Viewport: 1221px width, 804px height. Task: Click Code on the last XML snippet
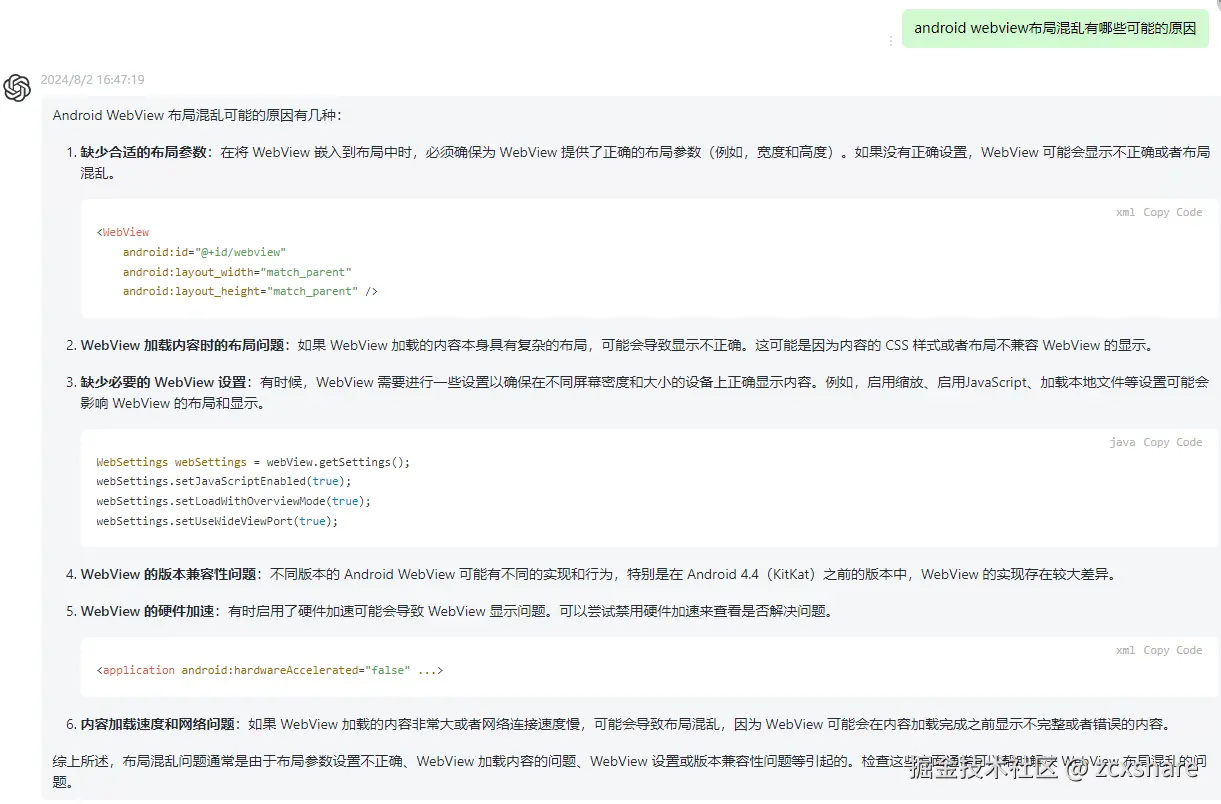(1188, 650)
